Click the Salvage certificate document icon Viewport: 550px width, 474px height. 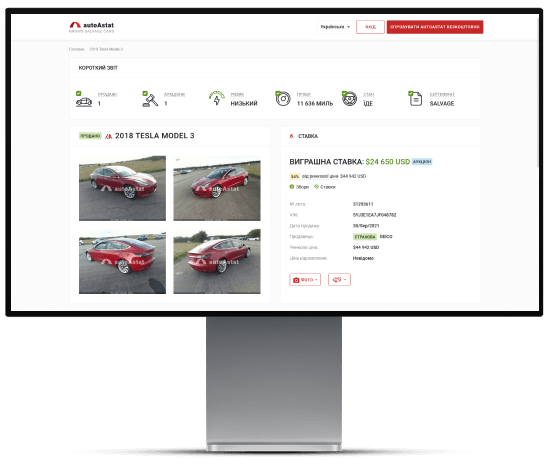point(416,99)
